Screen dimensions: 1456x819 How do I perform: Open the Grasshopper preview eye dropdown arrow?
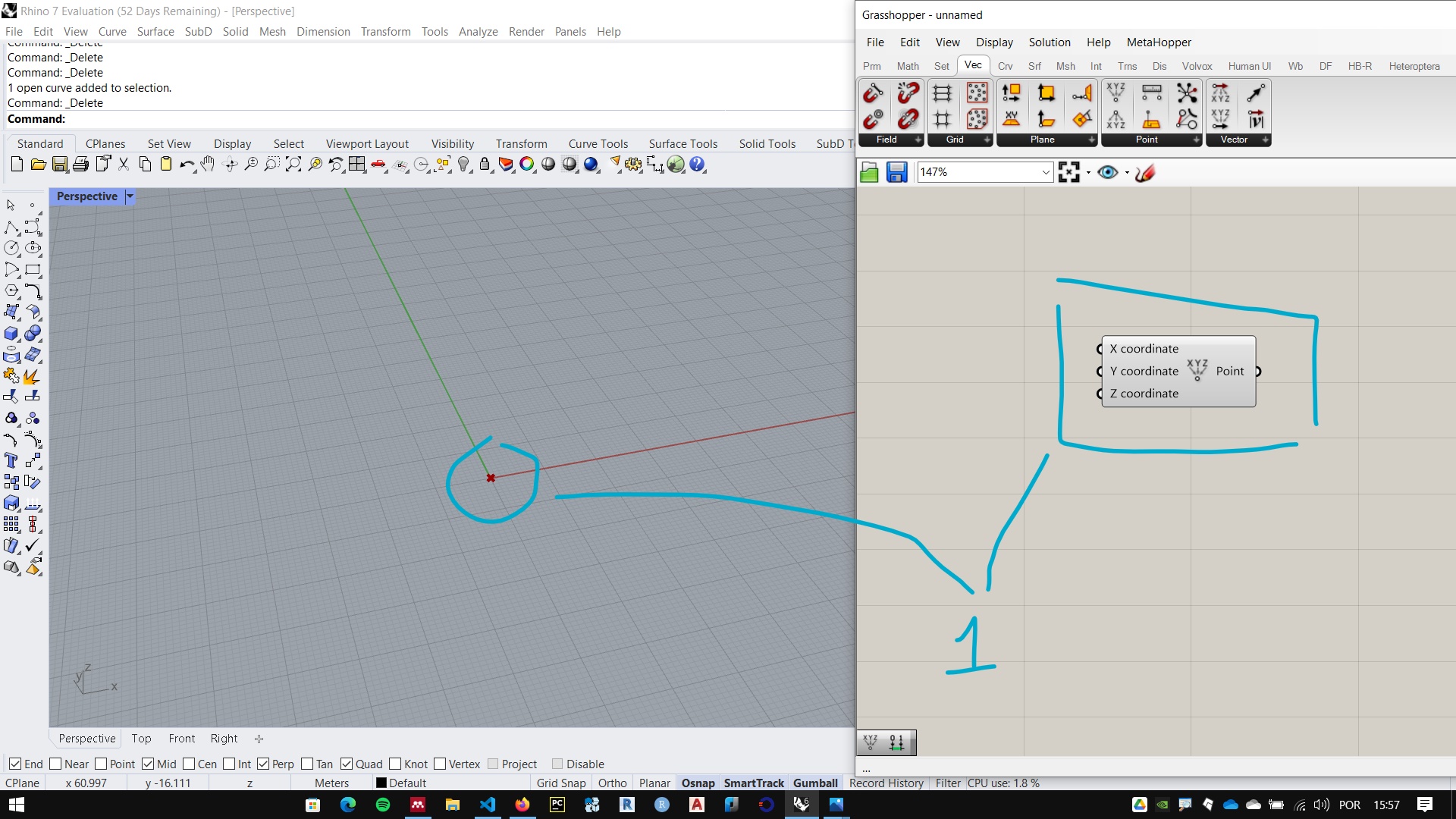pos(1127,173)
